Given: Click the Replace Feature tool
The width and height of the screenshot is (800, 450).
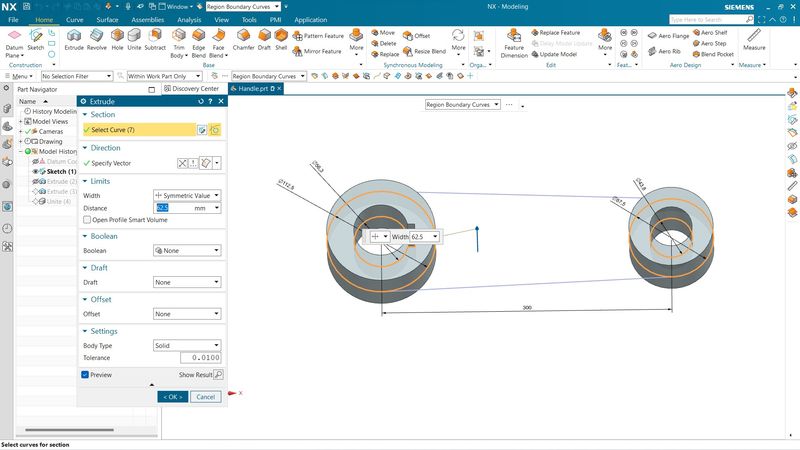Looking at the screenshot, I should point(556,32).
